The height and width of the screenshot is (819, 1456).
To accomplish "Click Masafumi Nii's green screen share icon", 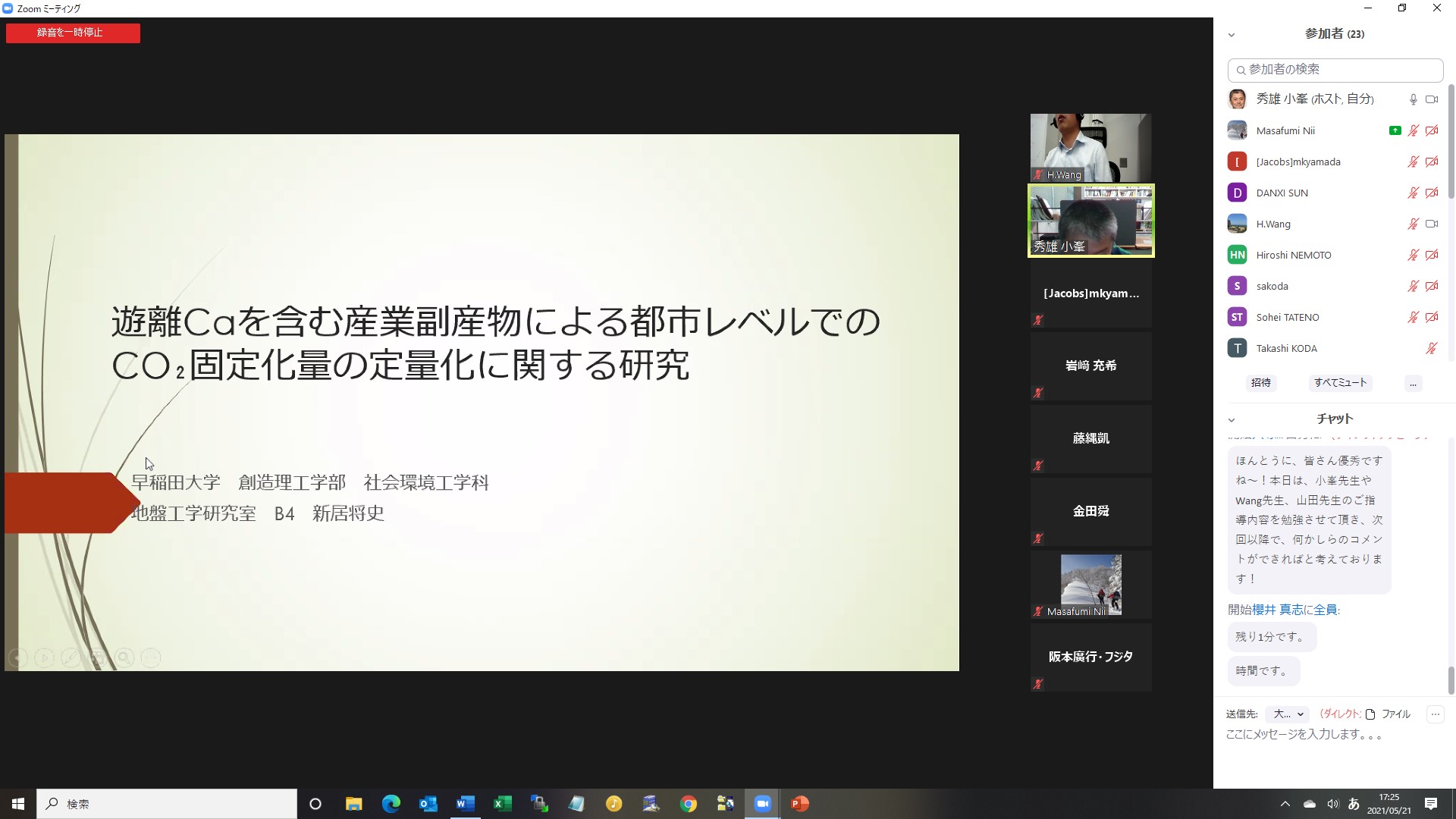I will [x=1395, y=130].
